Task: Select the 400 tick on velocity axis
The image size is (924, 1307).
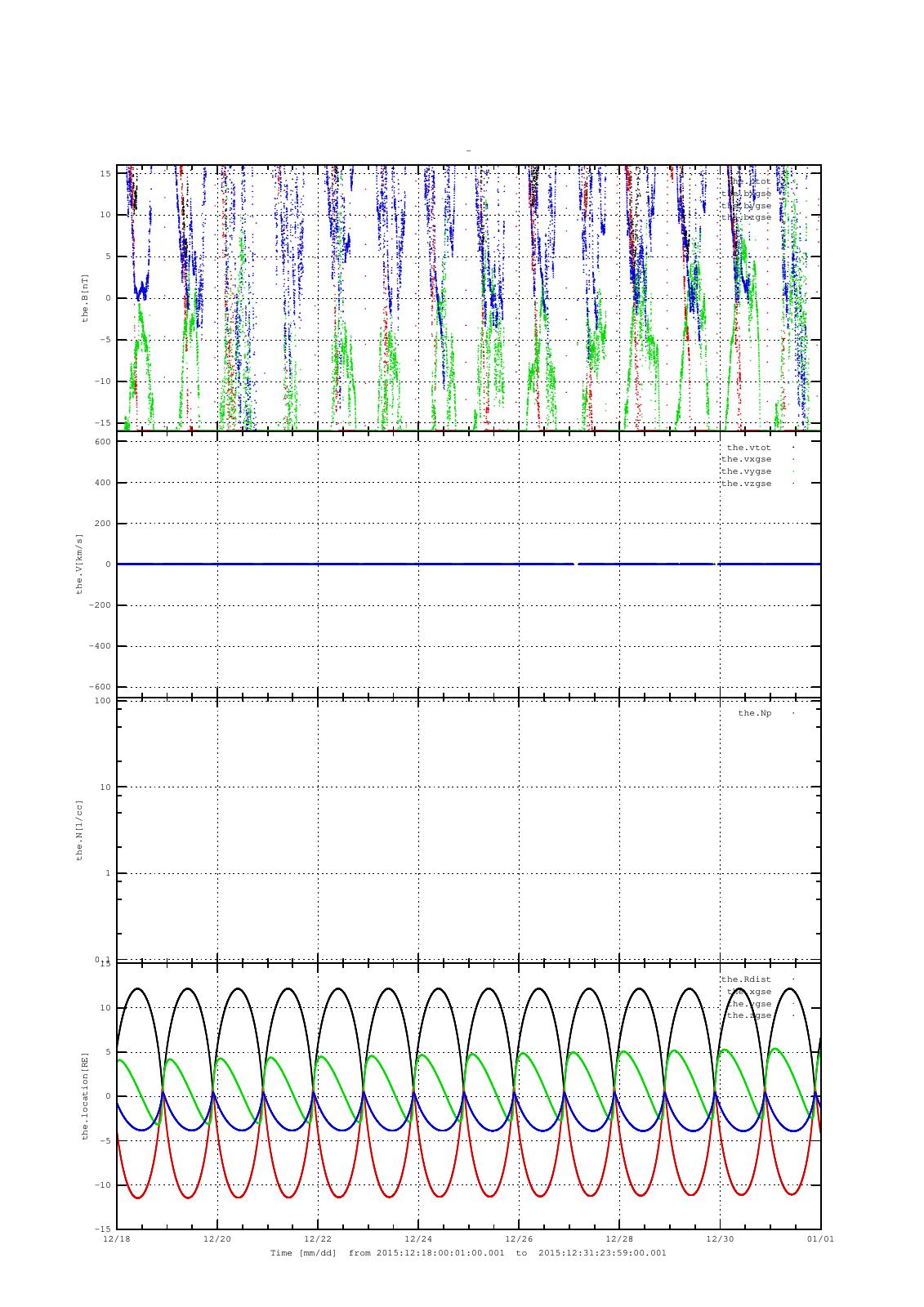Action: pyautogui.click(x=103, y=483)
